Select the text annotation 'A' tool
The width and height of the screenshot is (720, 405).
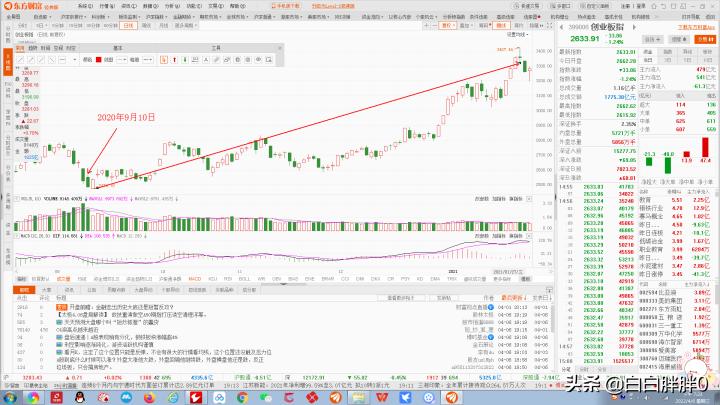[206, 60]
